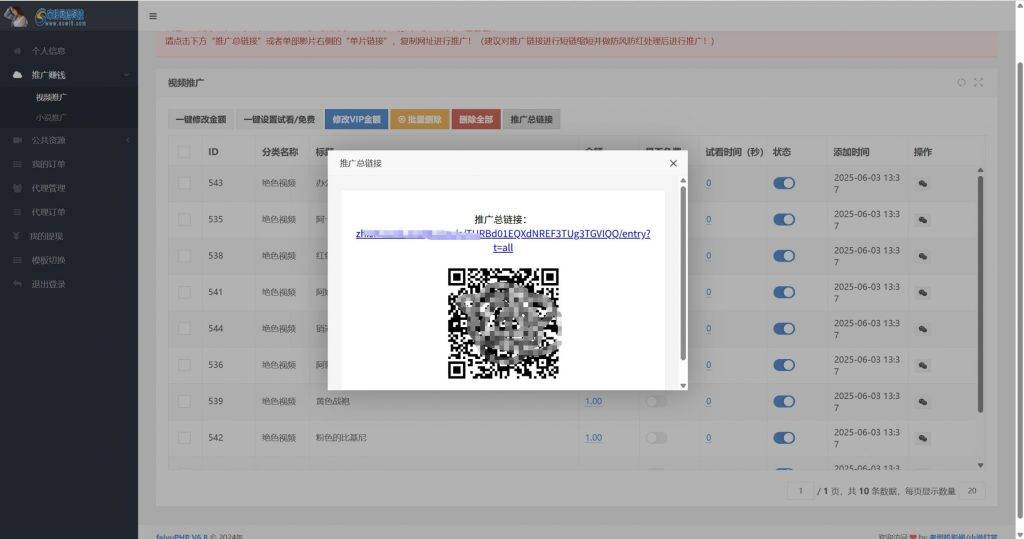This screenshot has width=1024, height=539.
Task: Click the link action icon for row 535
Action: click(x=923, y=220)
